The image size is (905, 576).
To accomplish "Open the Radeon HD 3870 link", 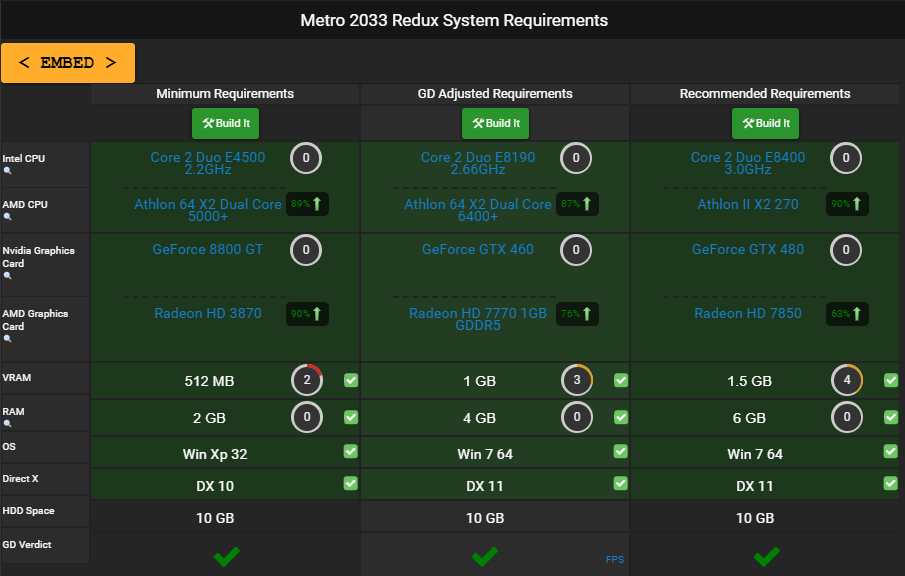I will (x=208, y=313).
